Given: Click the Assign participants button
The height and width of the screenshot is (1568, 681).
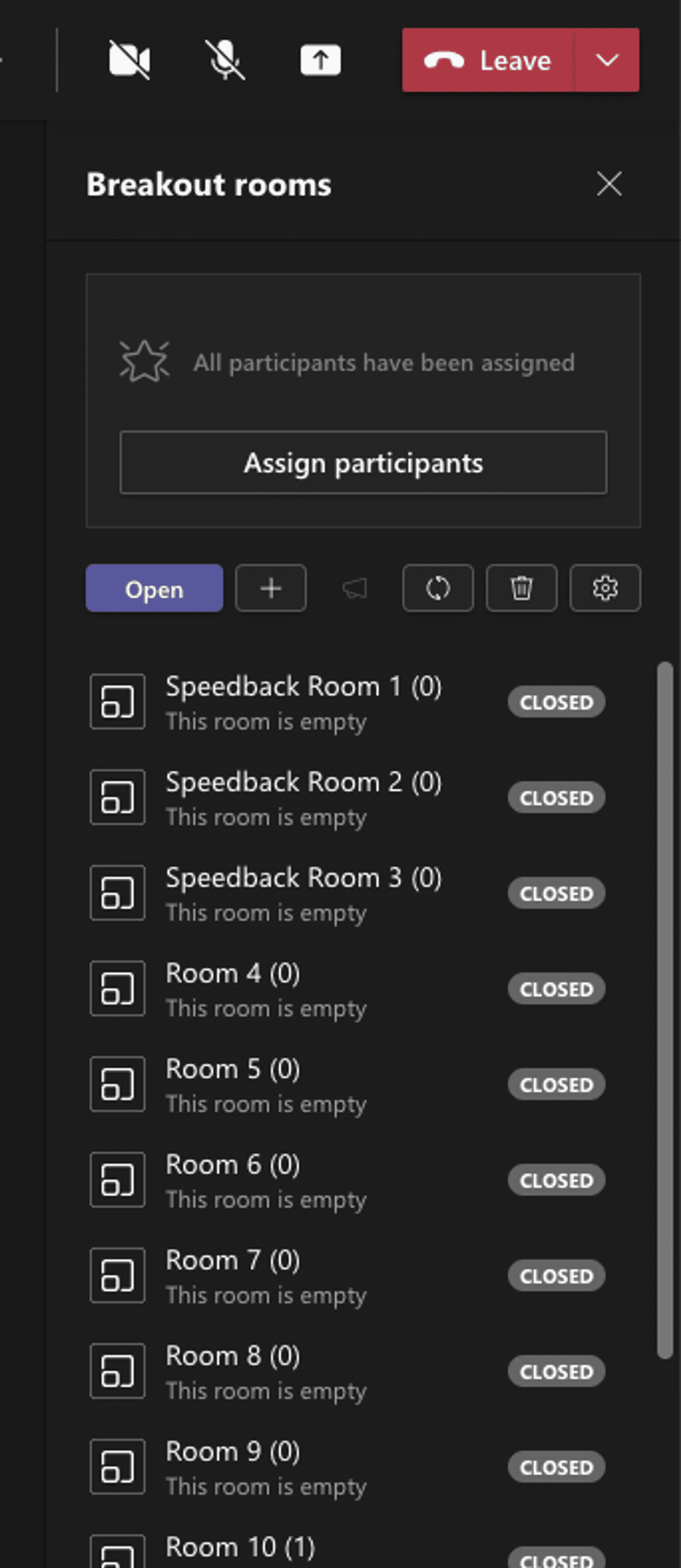Looking at the screenshot, I should pyautogui.click(x=363, y=462).
